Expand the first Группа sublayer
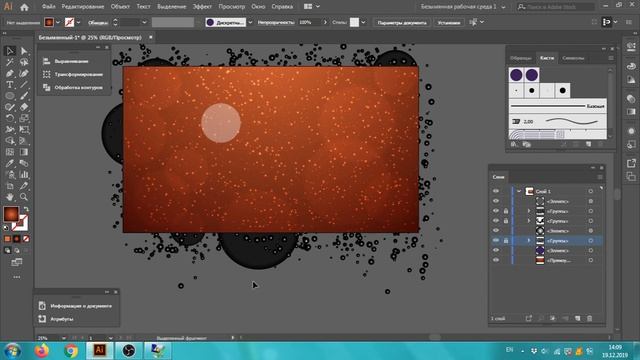640x360 pixels. 529,211
